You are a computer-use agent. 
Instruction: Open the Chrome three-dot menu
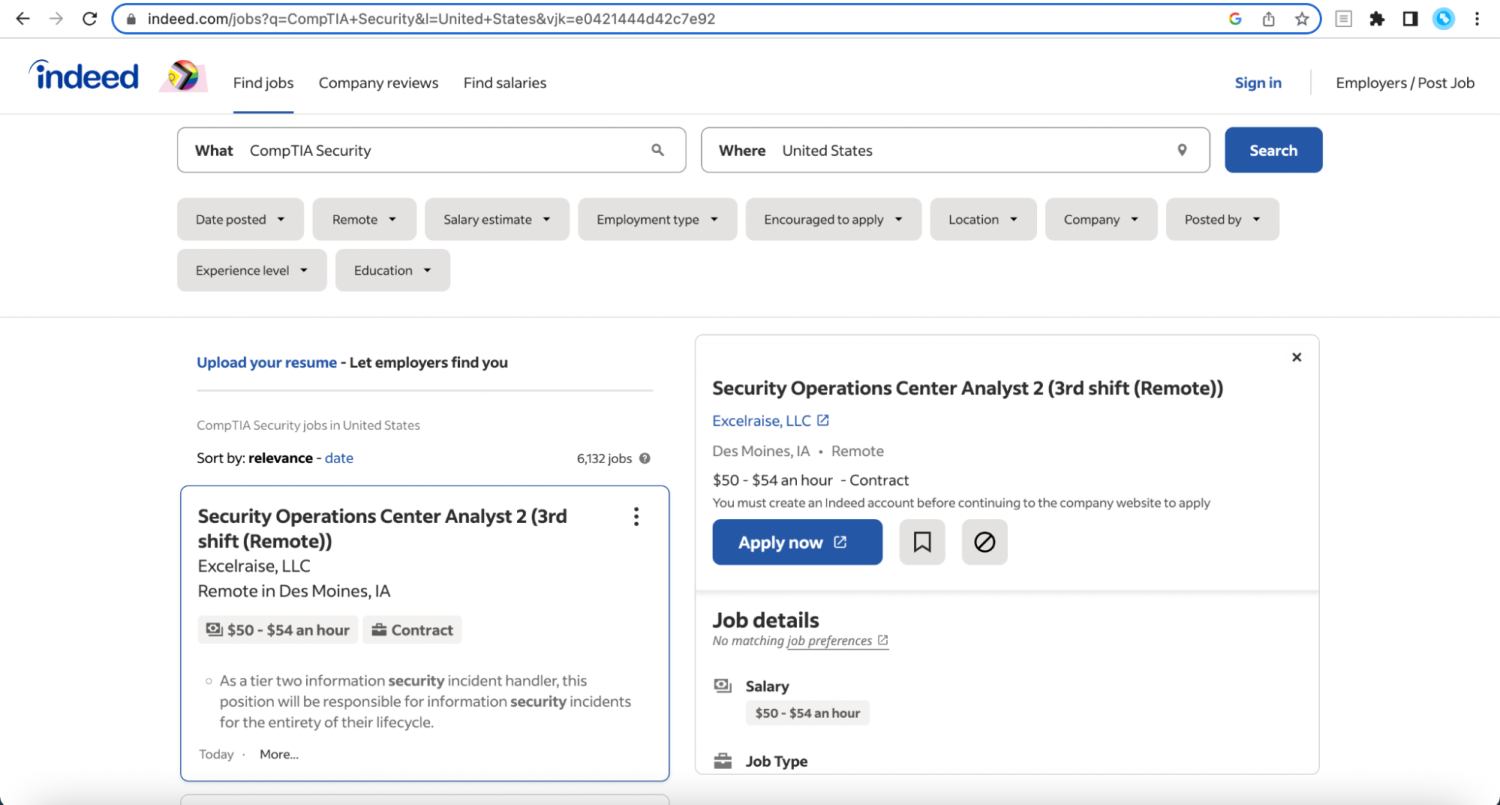pos(1477,19)
